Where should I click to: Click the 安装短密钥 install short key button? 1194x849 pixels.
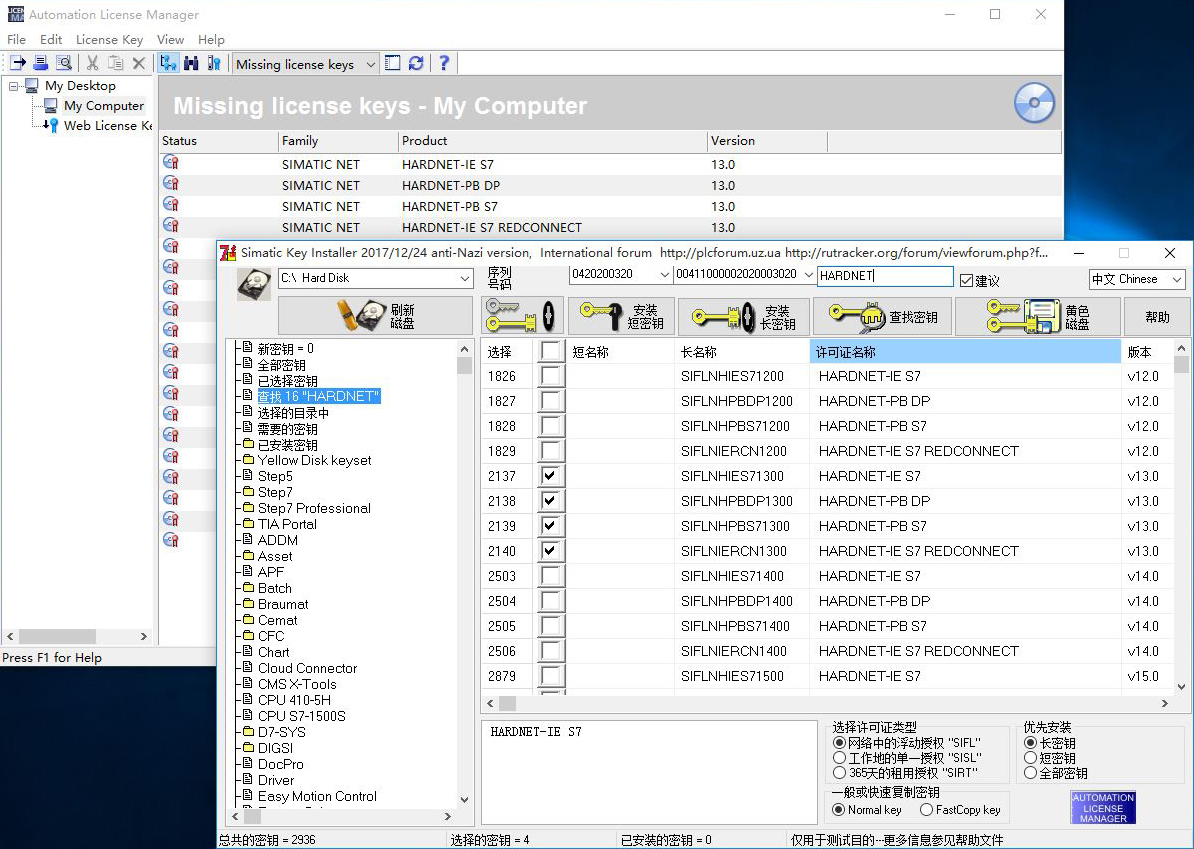tap(621, 316)
